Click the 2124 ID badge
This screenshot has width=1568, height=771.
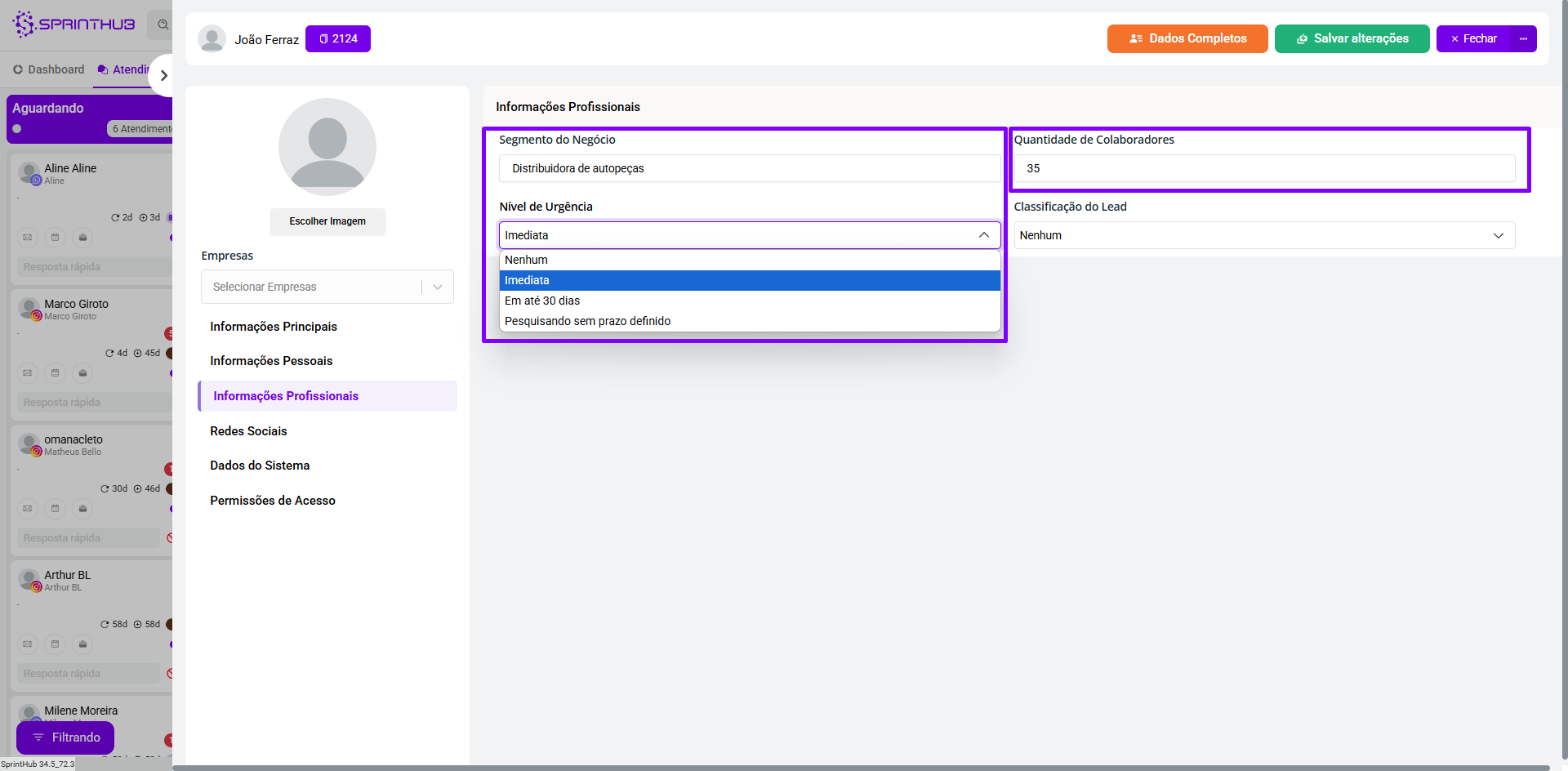click(338, 38)
